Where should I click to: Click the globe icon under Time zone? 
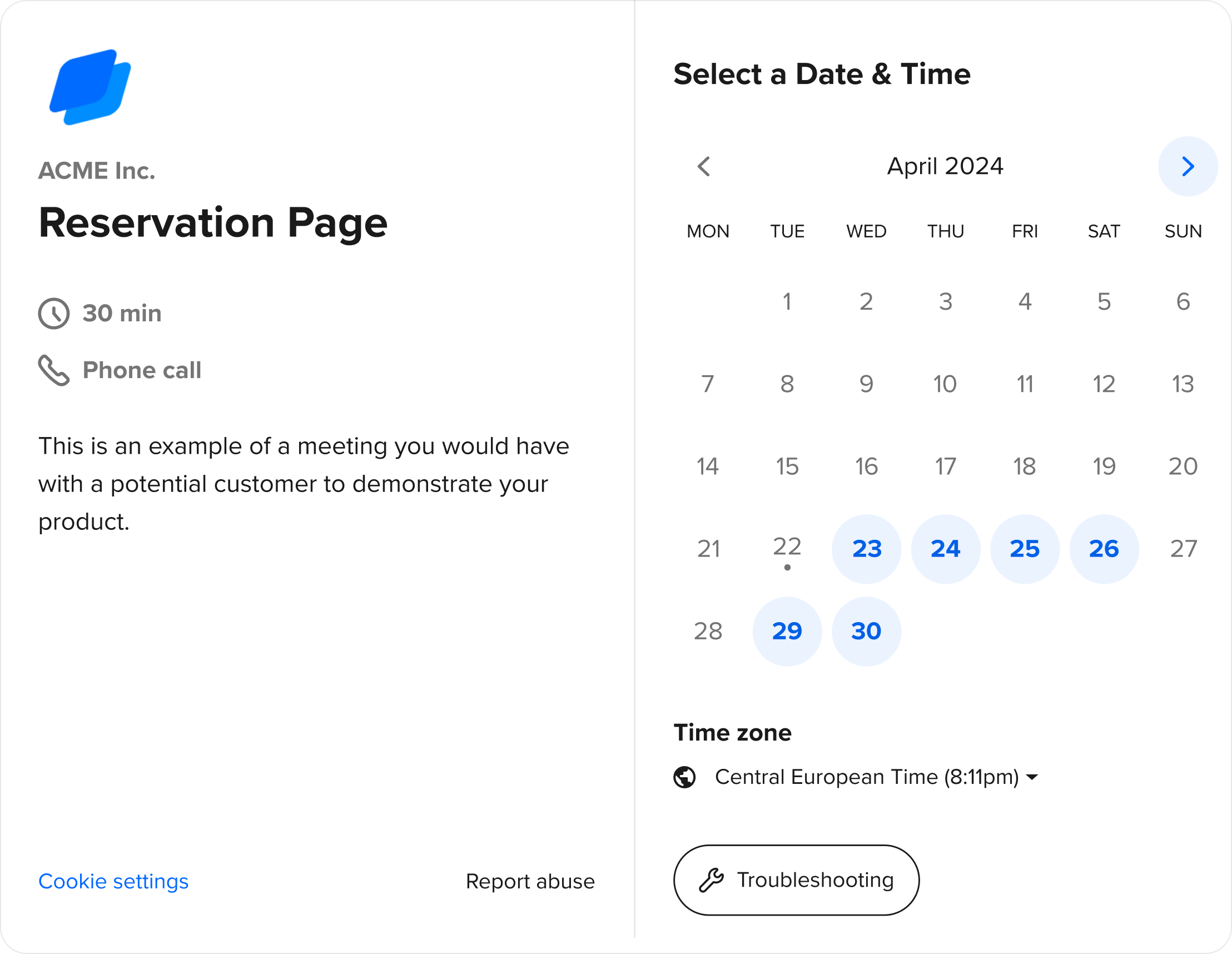tap(684, 777)
